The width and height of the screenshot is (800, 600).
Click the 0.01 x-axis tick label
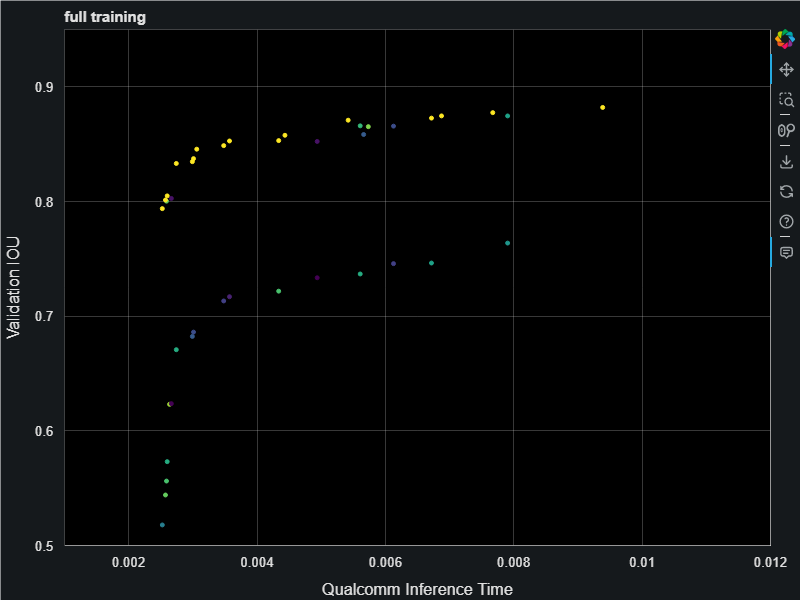pyautogui.click(x=642, y=564)
